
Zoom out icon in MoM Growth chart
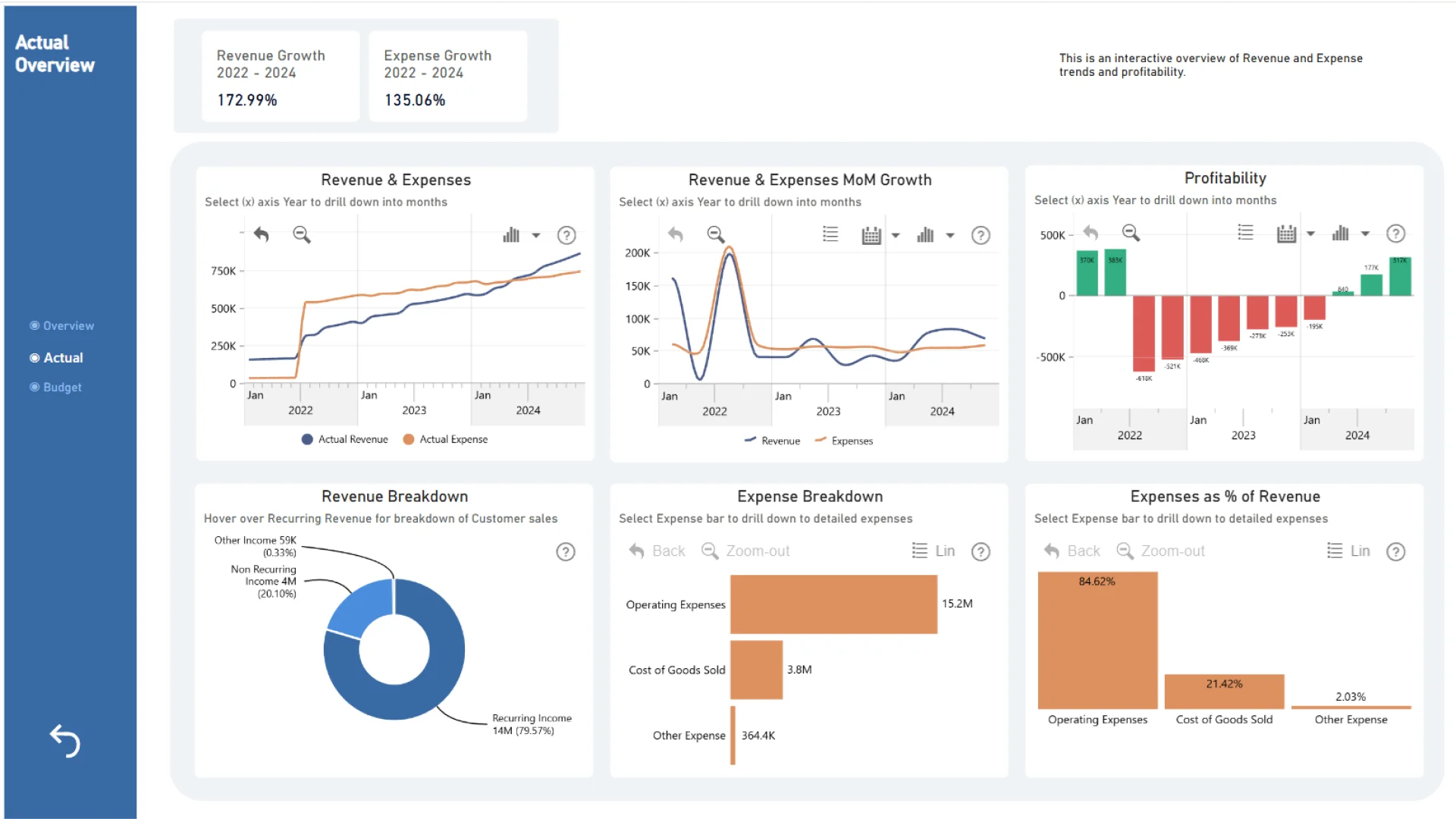(x=716, y=234)
